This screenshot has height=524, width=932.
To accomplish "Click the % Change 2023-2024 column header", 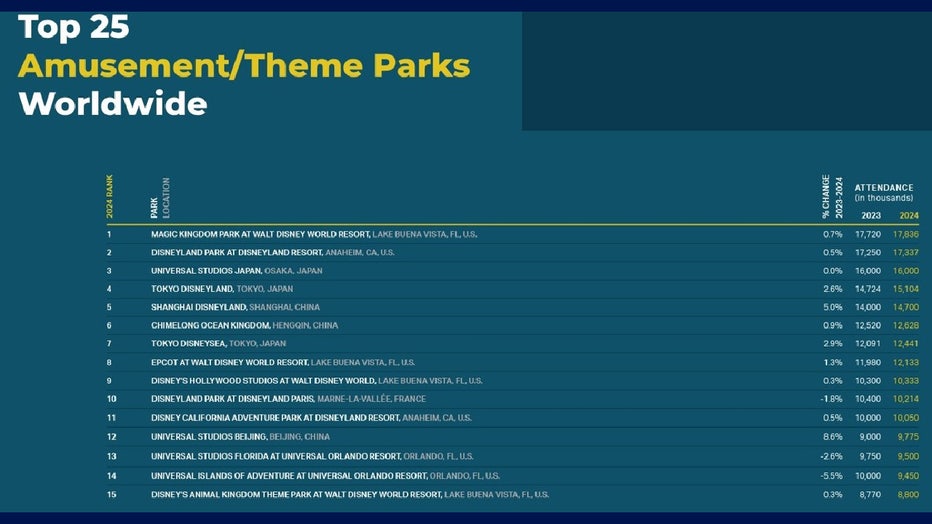I will pyautogui.click(x=831, y=197).
